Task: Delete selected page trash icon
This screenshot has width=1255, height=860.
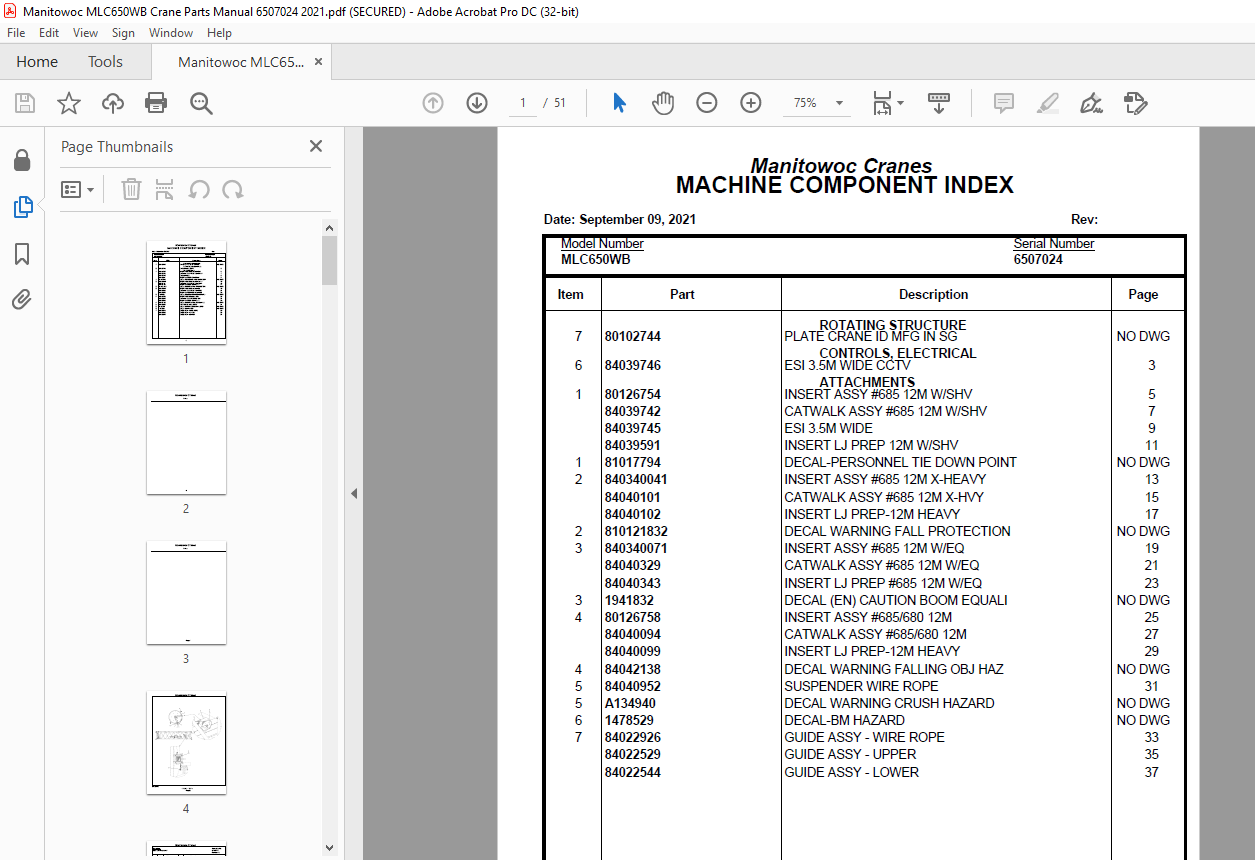Action: point(131,189)
